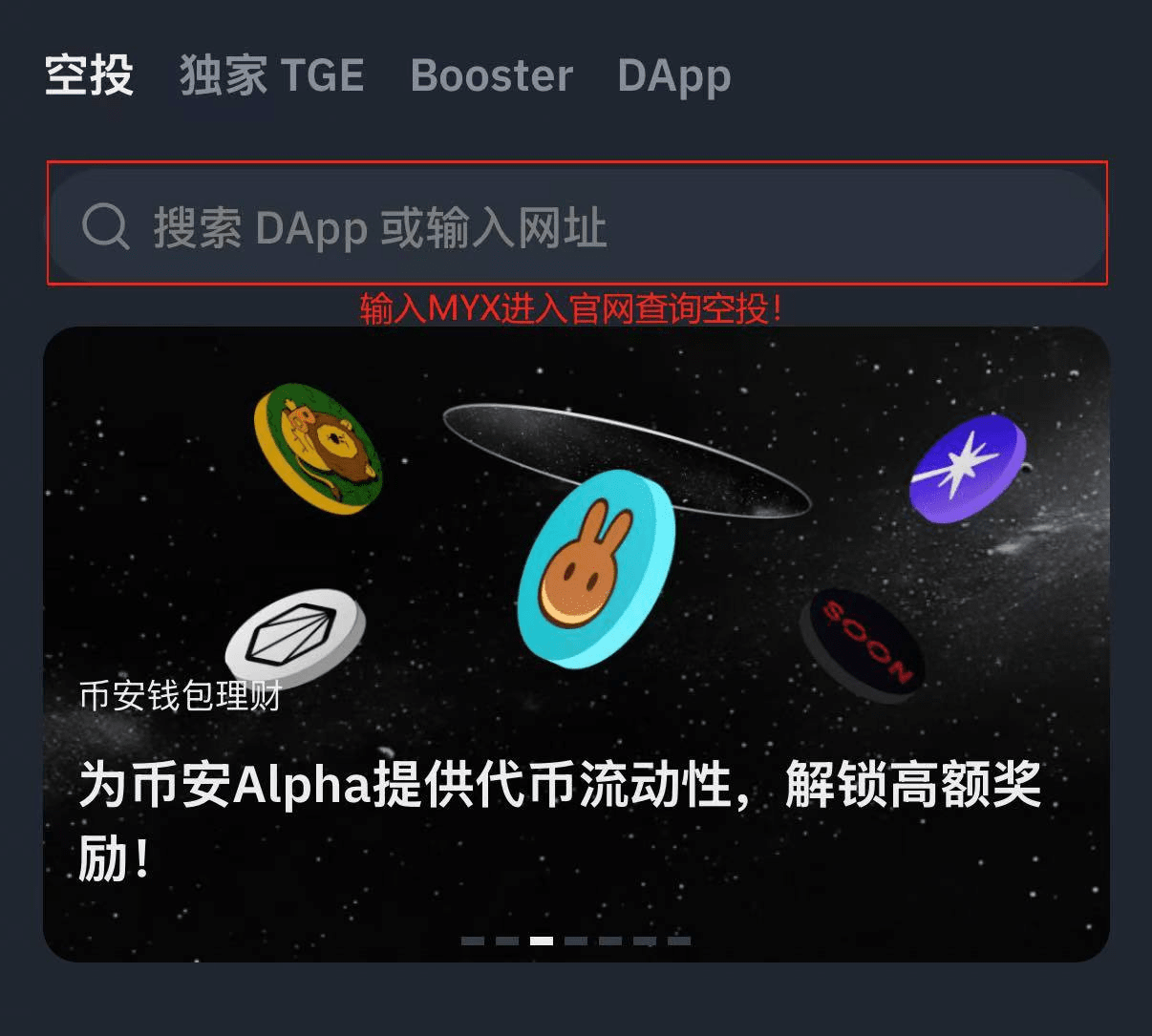Tap the purple star coin icon
Screen dimensions: 1152x1036
point(968,468)
